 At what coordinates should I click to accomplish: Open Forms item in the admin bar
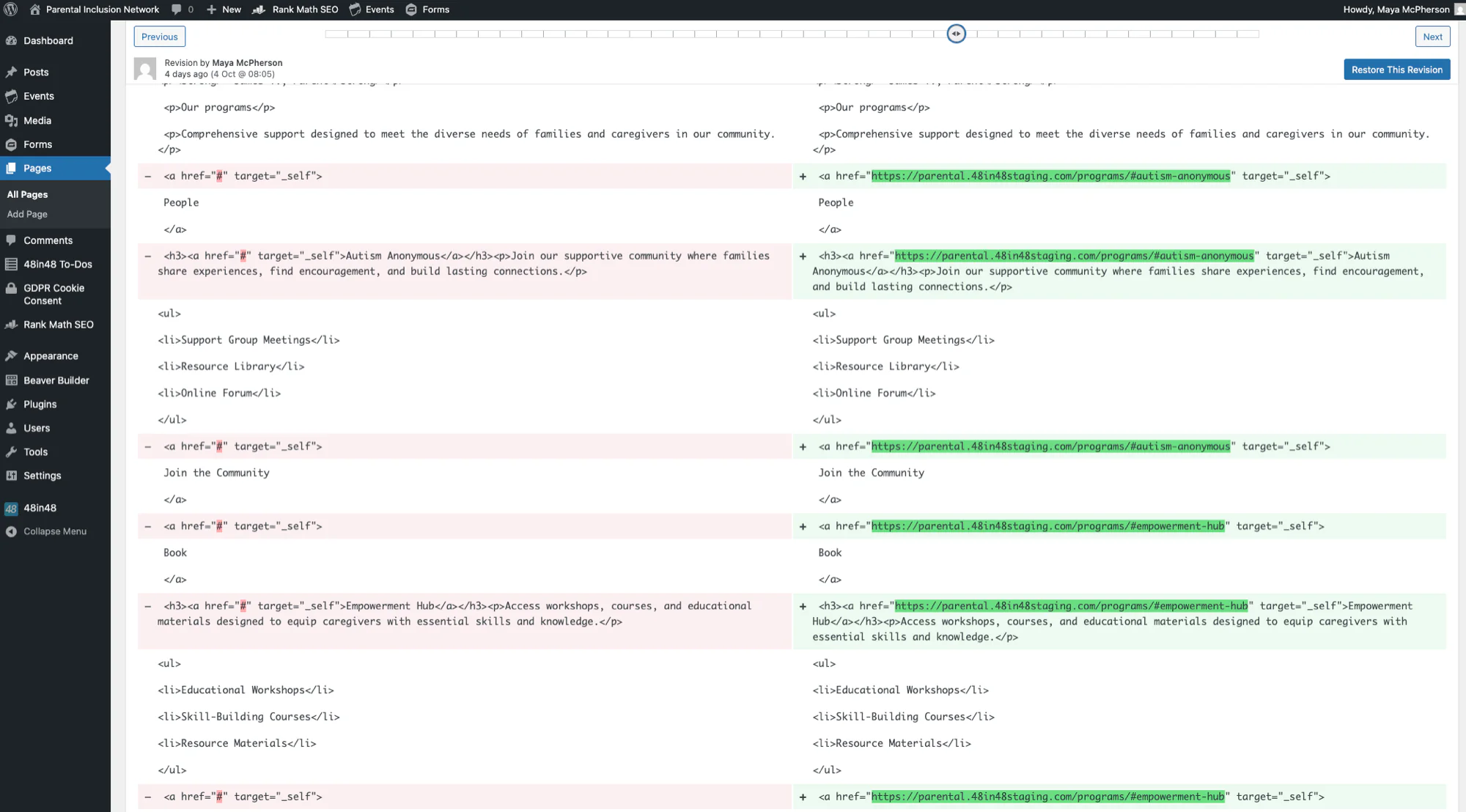point(427,10)
